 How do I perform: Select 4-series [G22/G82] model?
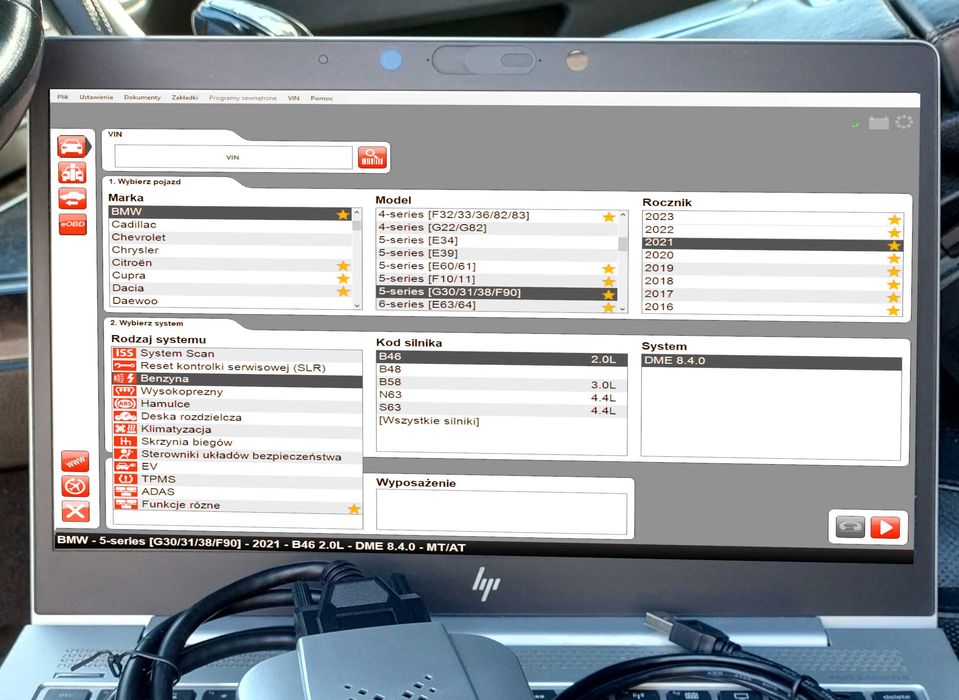click(x=496, y=227)
